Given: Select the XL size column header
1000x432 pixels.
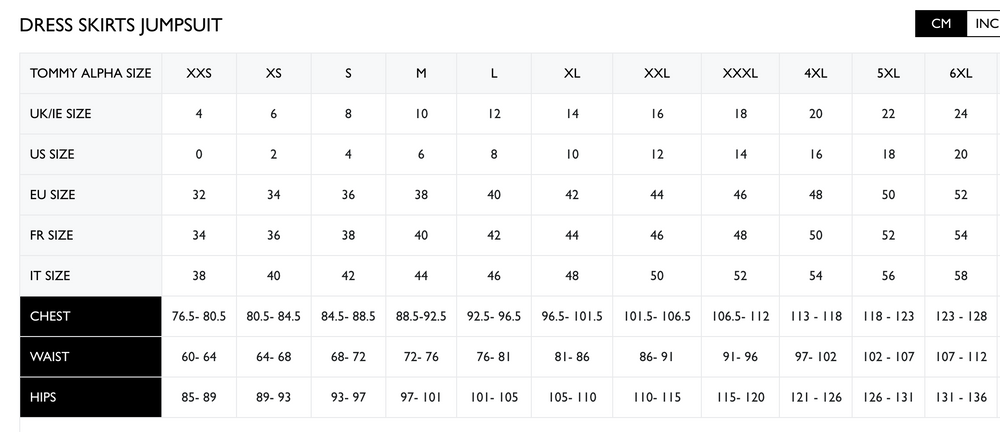Looking at the screenshot, I should click(572, 73).
